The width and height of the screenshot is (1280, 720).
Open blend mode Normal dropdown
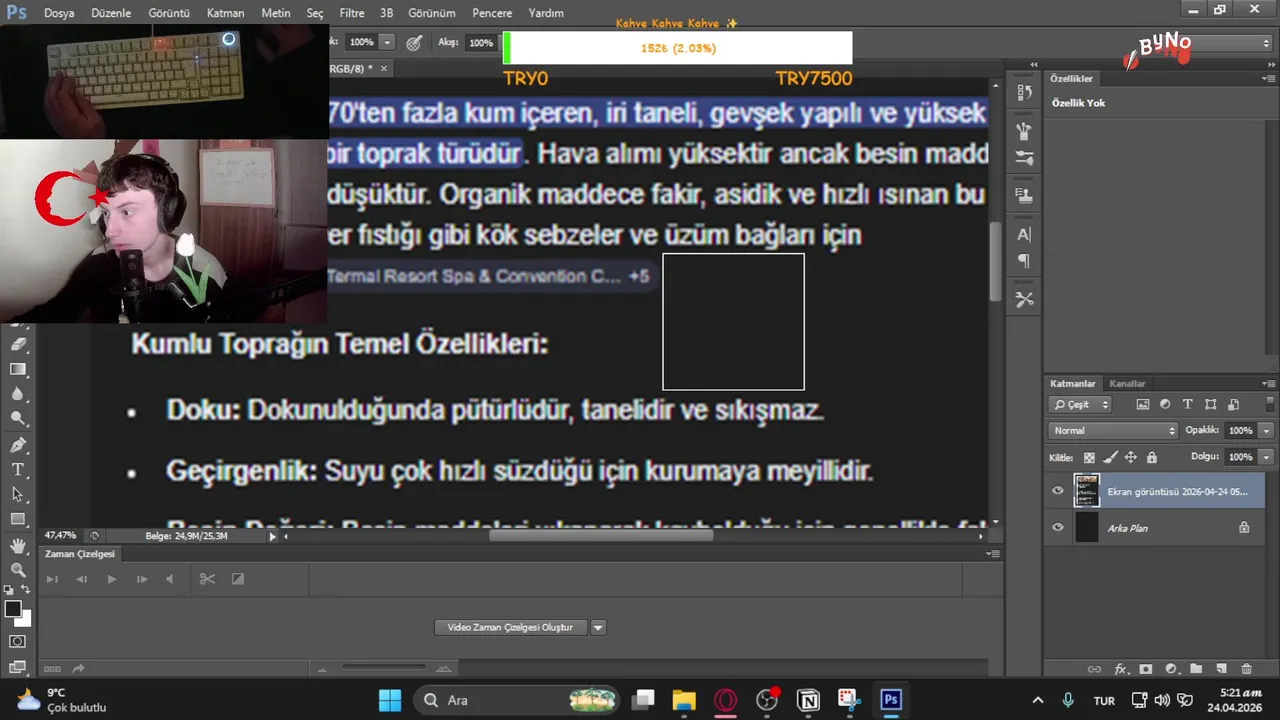pyautogui.click(x=1114, y=430)
